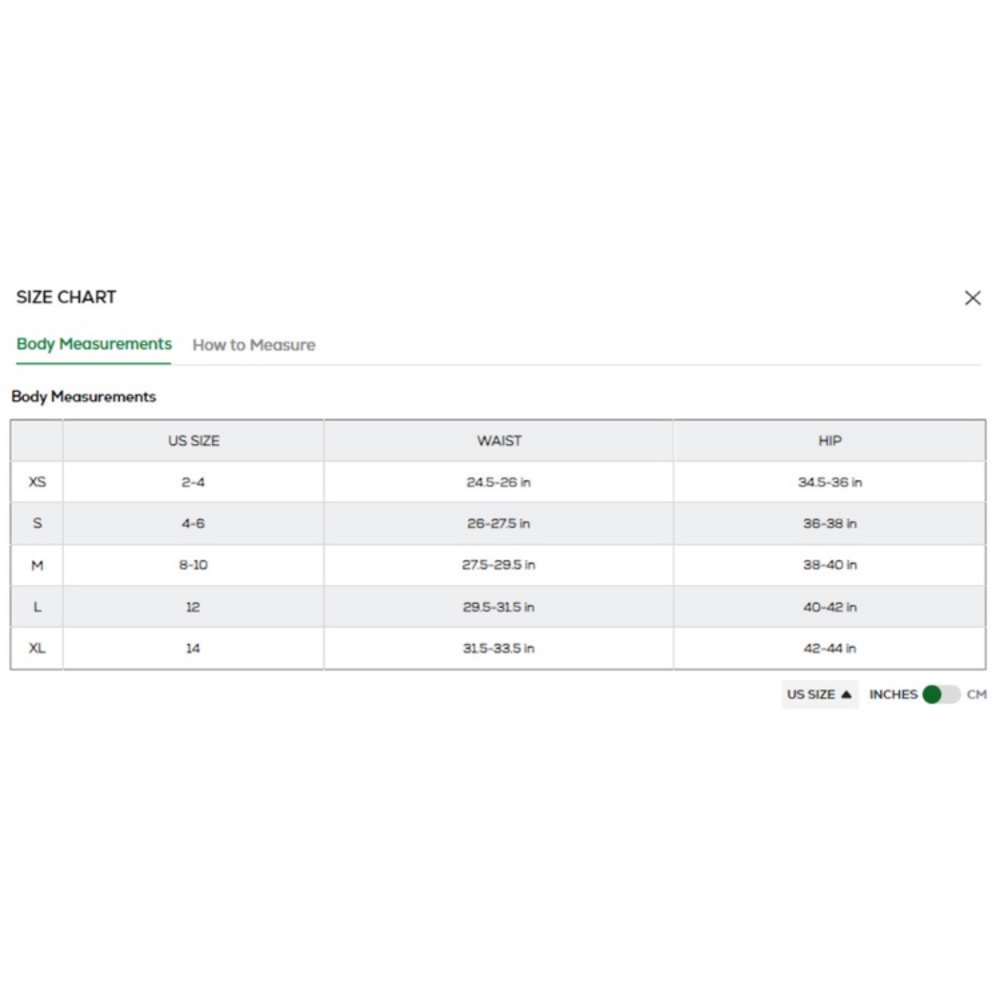1000x1000 pixels.
Task: Click the SIZE CHART title
Action: pyautogui.click(x=66, y=297)
